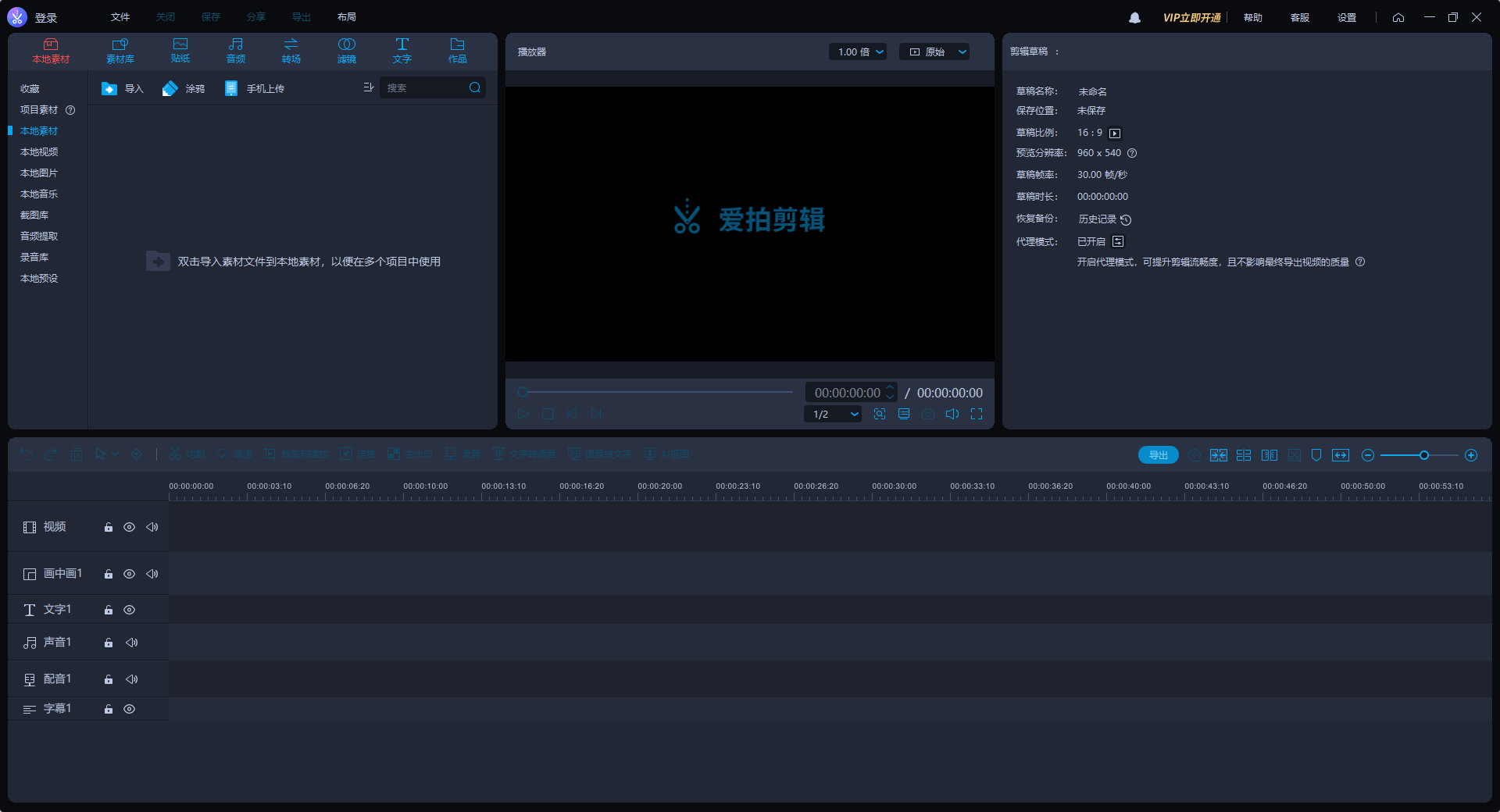The image size is (1500, 812).
Task: Open the 1.00倍 playback speed dropdown
Action: coord(857,52)
